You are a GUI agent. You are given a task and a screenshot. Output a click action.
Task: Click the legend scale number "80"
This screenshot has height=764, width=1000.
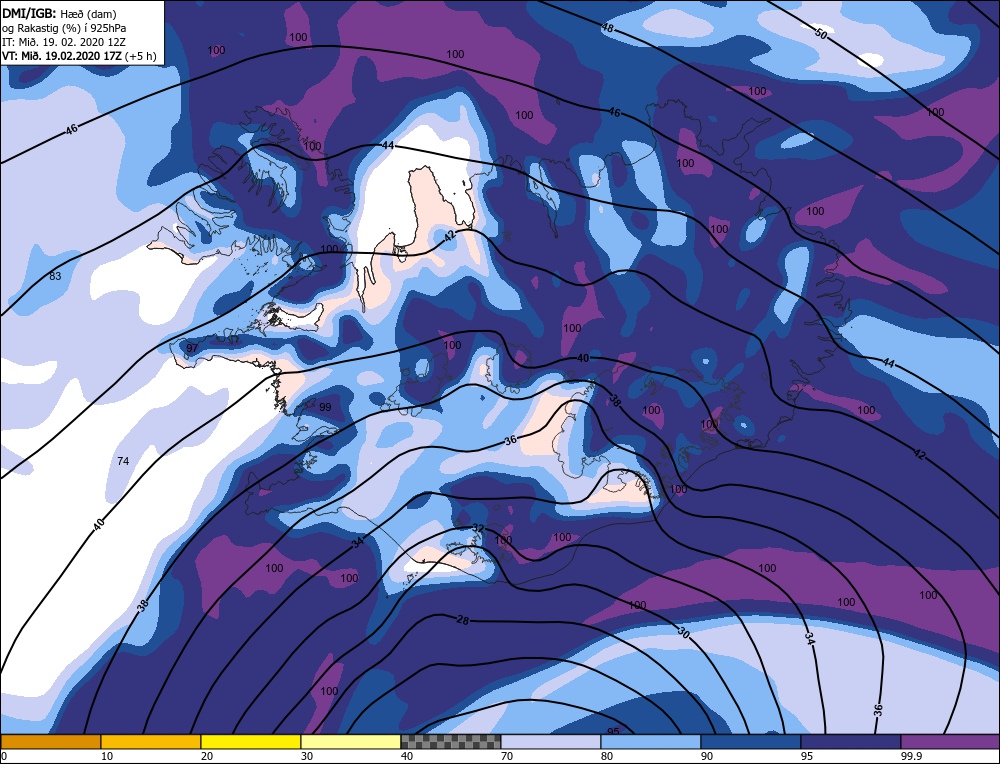tap(607, 756)
